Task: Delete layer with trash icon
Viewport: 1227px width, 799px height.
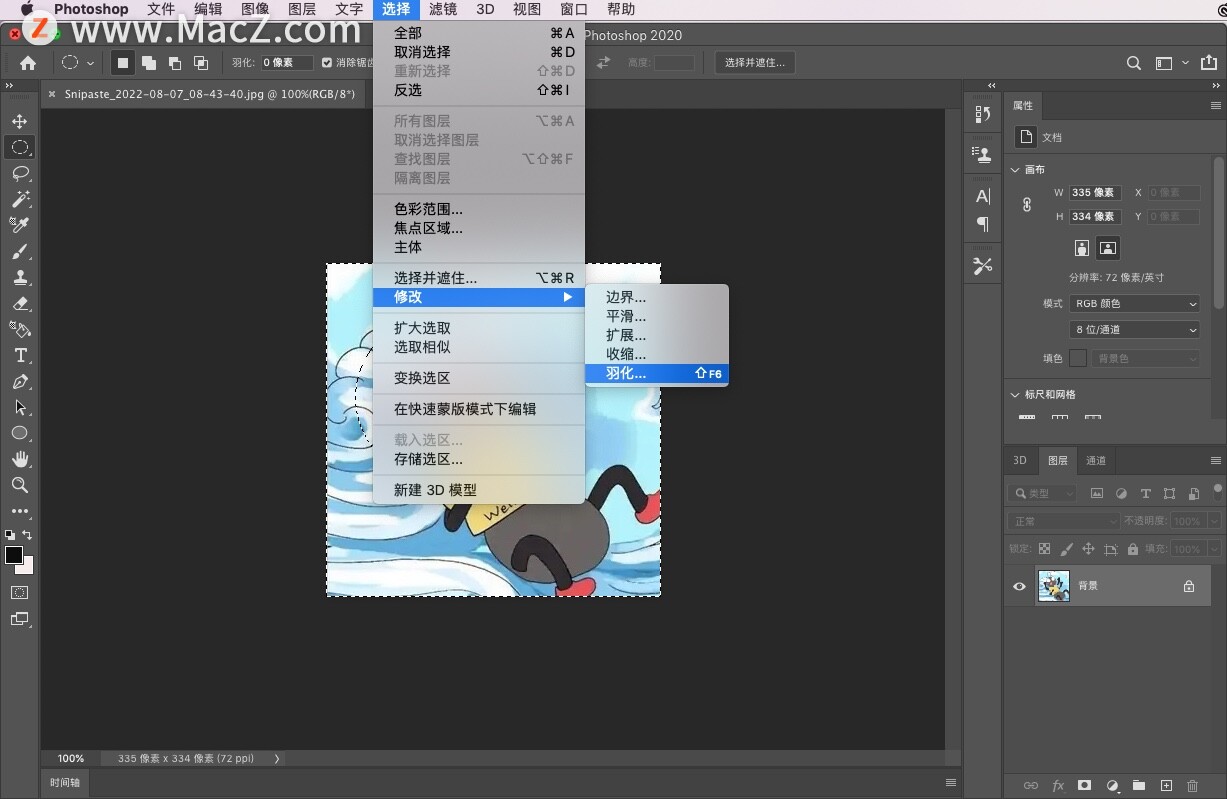Action: tap(1192, 786)
